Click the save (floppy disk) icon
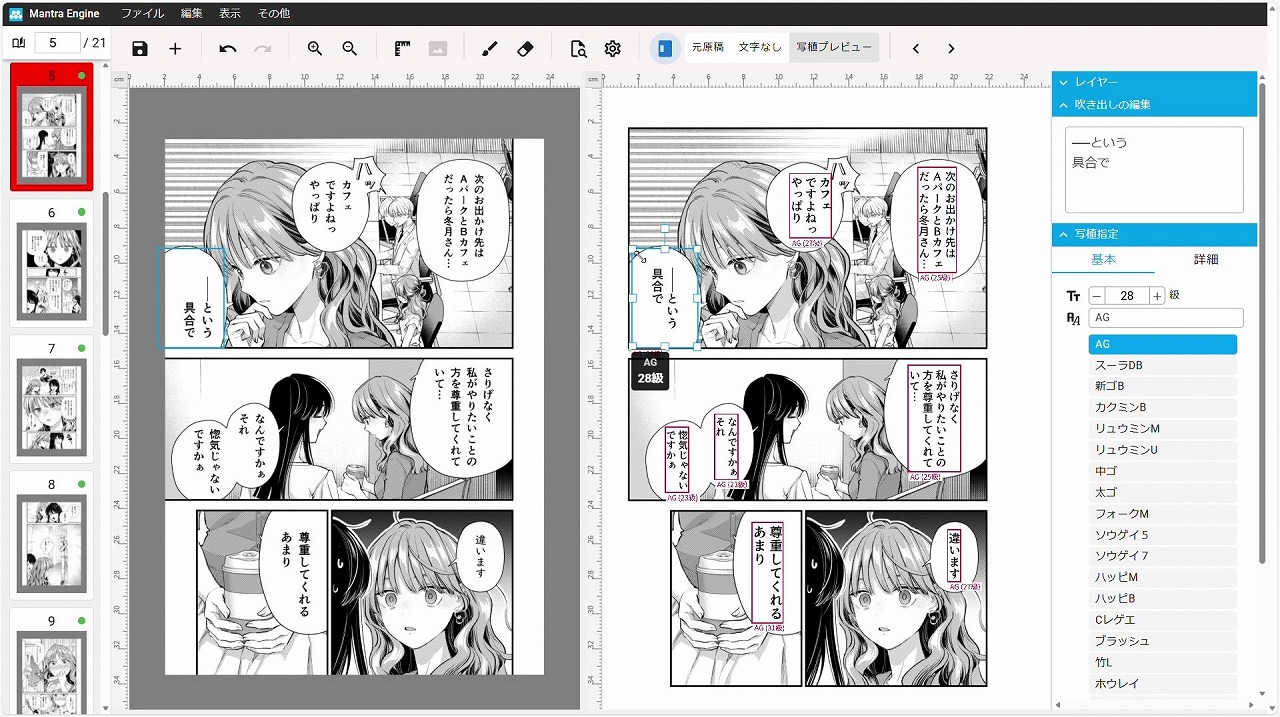Screen dimensions: 1280x717 (x=140, y=48)
